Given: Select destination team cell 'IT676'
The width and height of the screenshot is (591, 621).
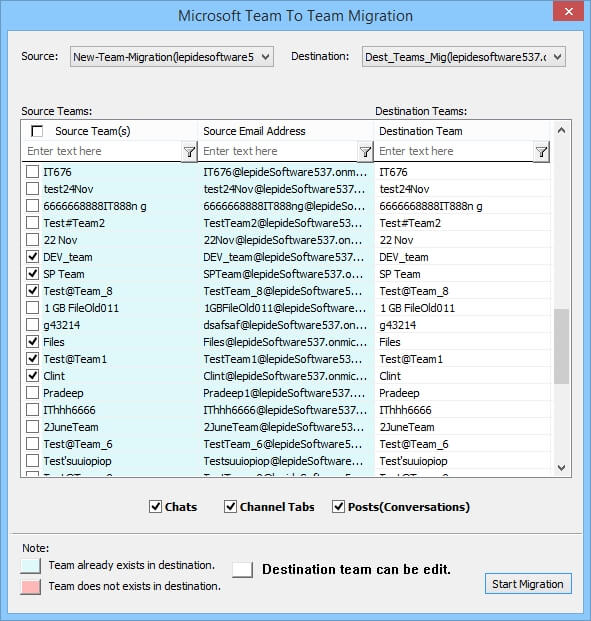Looking at the screenshot, I should (x=462, y=172).
